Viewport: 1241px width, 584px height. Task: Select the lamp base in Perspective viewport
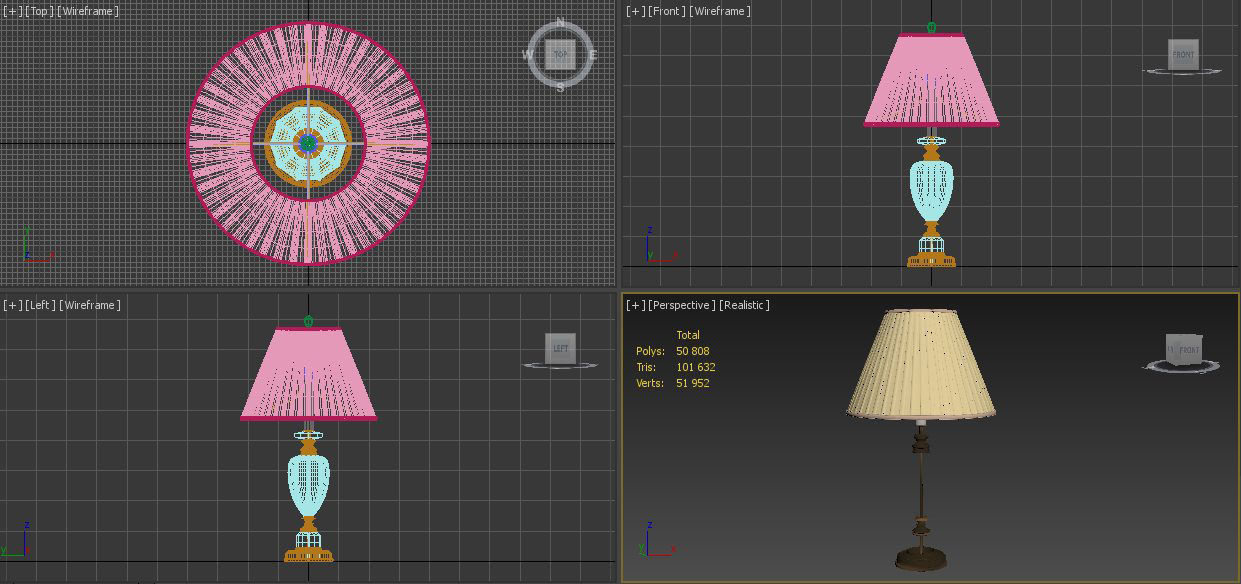pyautogui.click(x=921, y=558)
